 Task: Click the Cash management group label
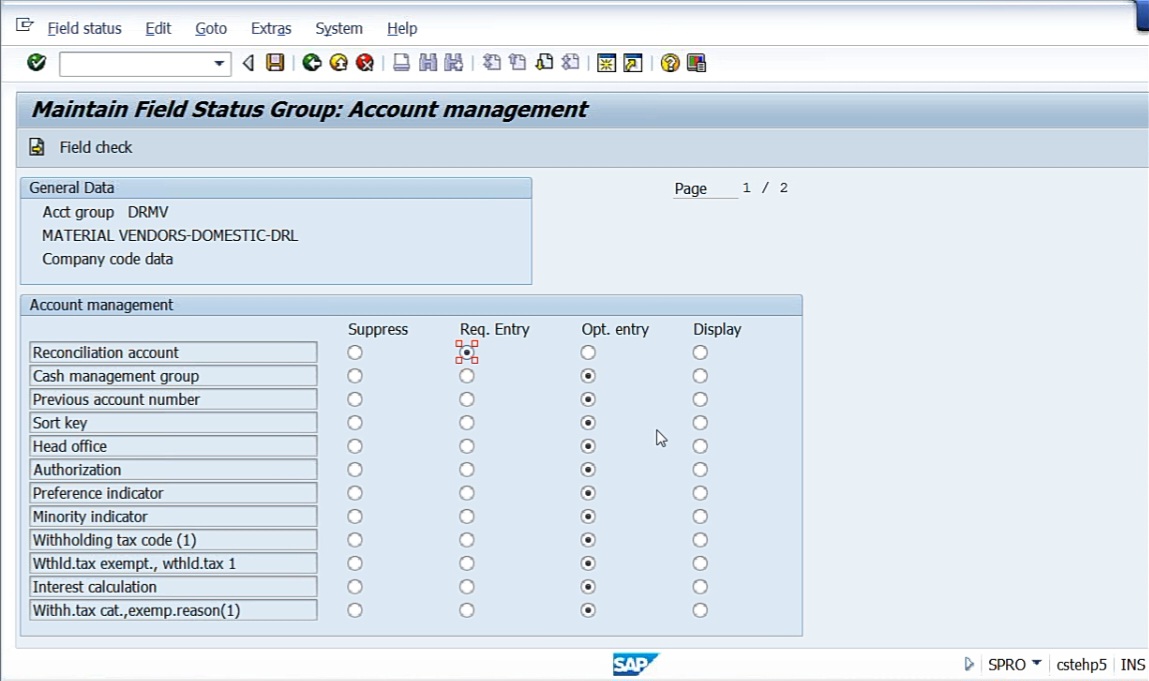(173, 376)
